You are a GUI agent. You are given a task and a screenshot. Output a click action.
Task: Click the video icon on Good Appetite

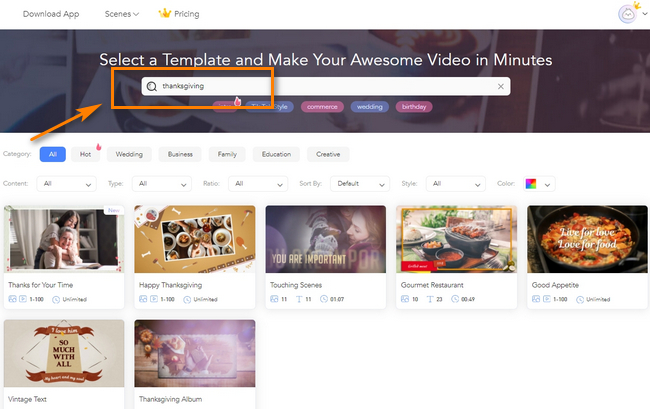click(x=547, y=299)
